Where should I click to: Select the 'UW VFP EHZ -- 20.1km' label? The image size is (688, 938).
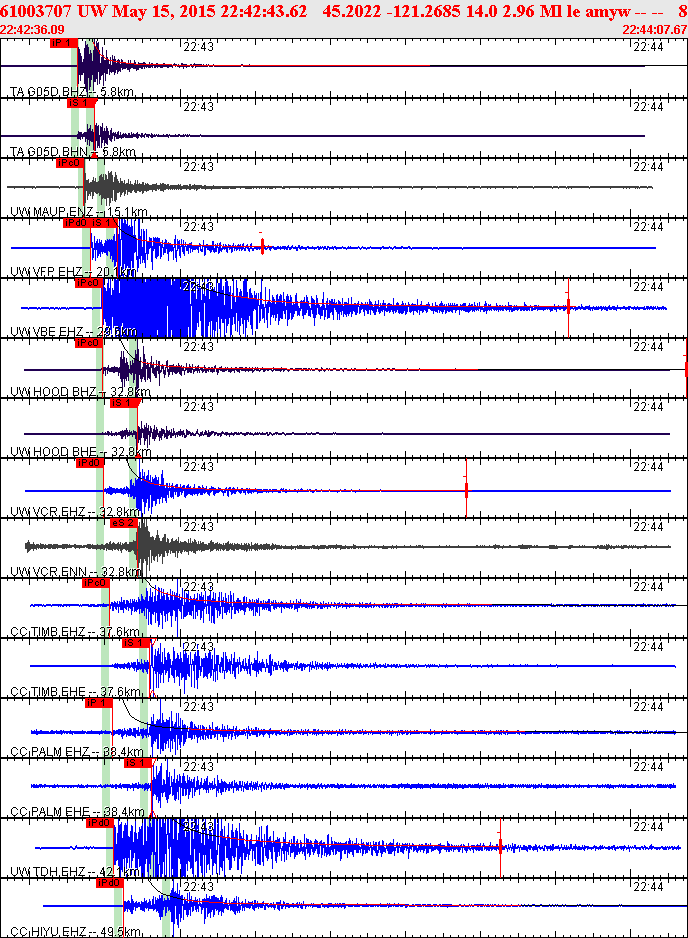(74, 272)
